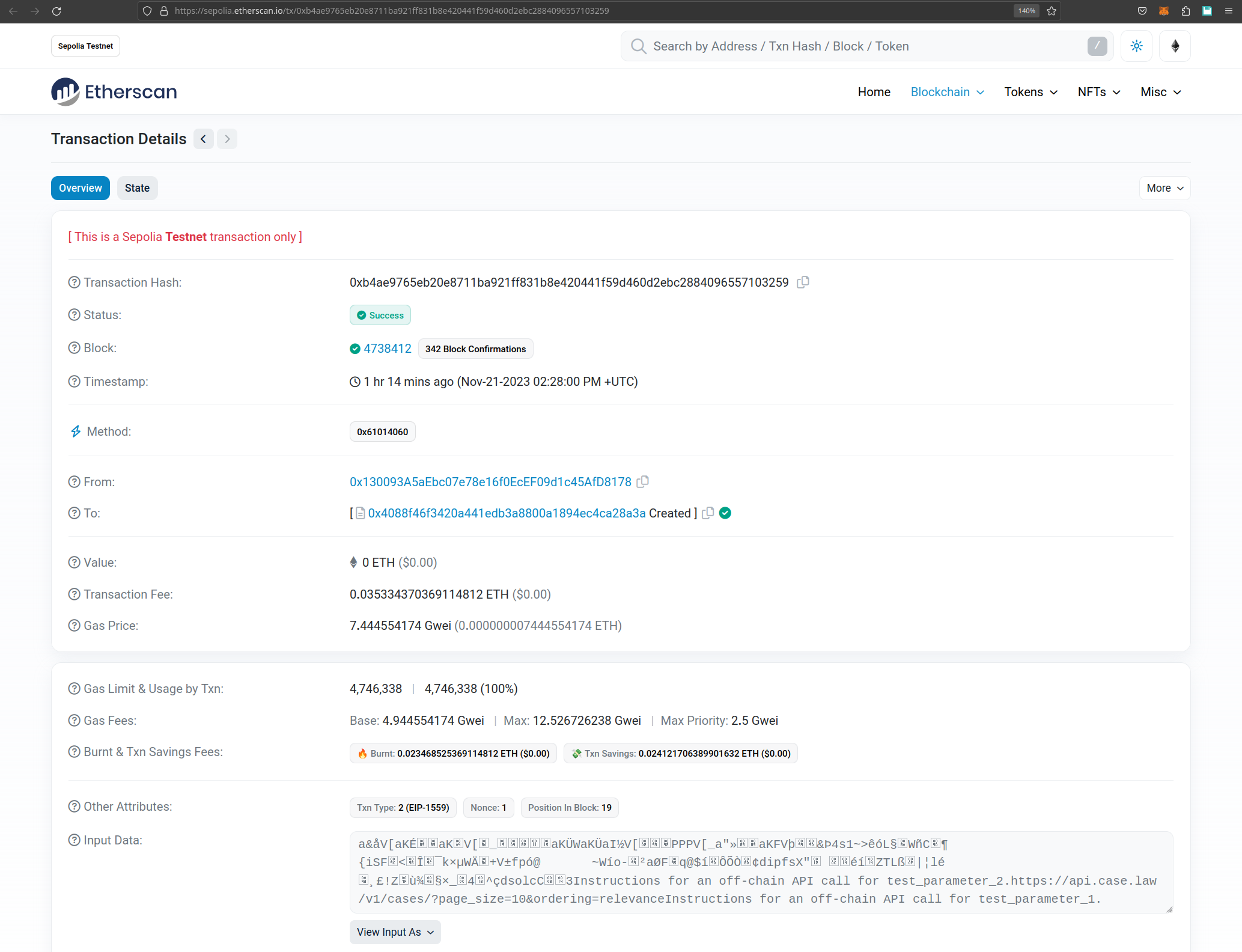Switch to the State tab
The width and height of the screenshot is (1242, 952).
[137, 188]
